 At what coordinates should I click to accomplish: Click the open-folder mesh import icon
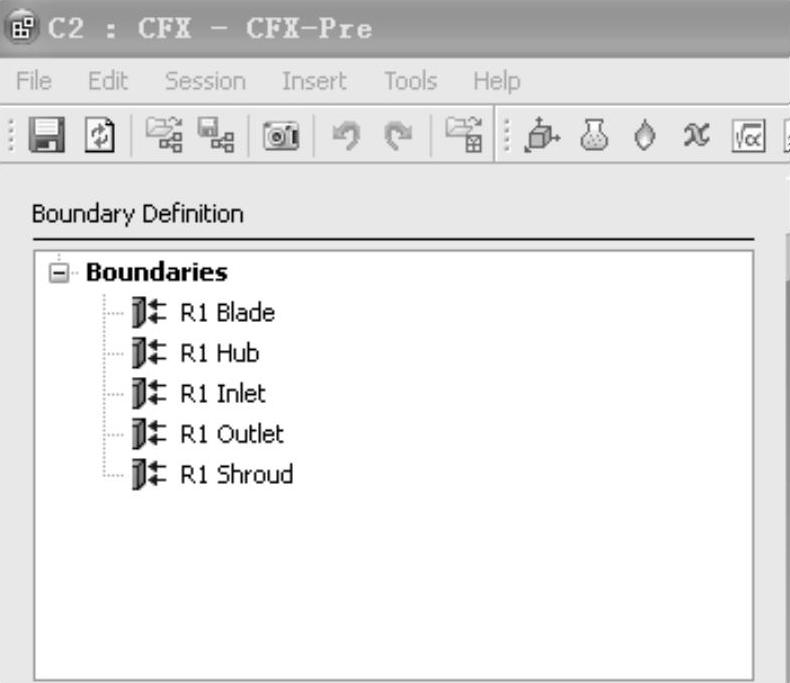[x=164, y=134]
